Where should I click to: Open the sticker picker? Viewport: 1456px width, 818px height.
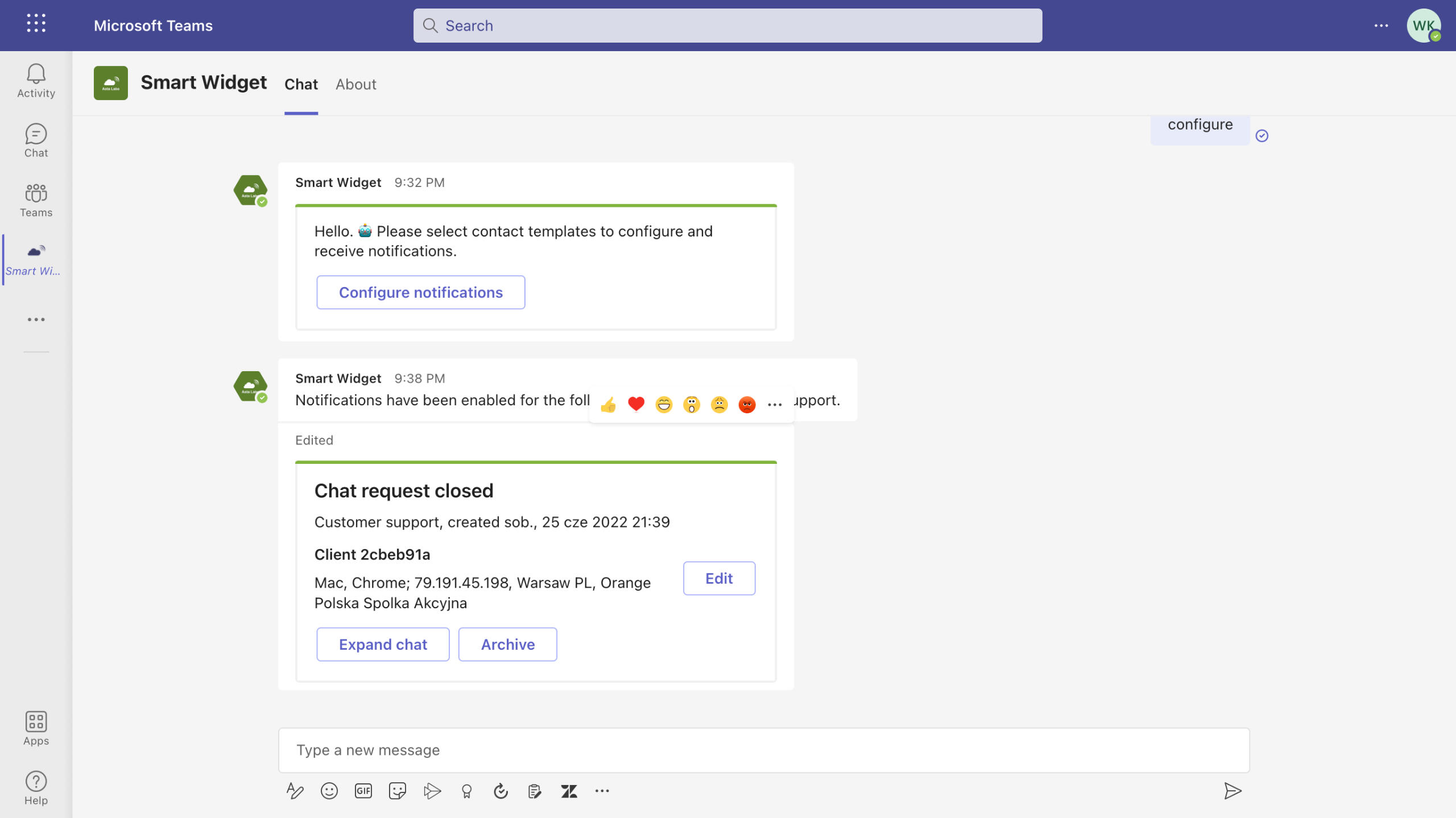(398, 791)
